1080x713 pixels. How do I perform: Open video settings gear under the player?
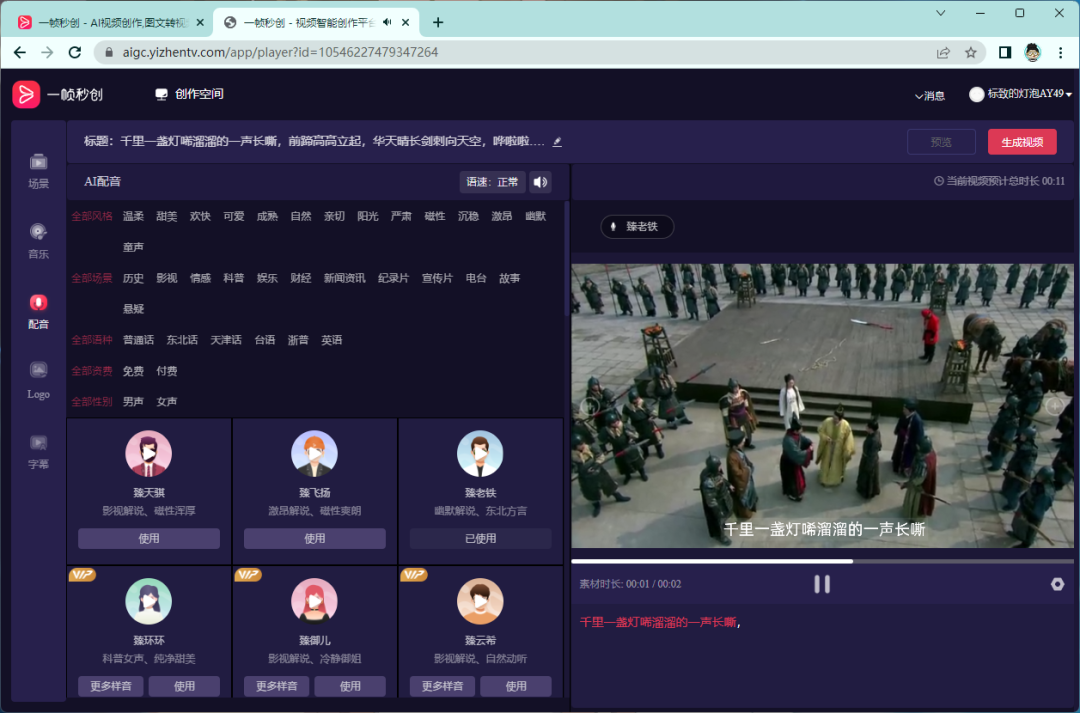pos(1057,584)
